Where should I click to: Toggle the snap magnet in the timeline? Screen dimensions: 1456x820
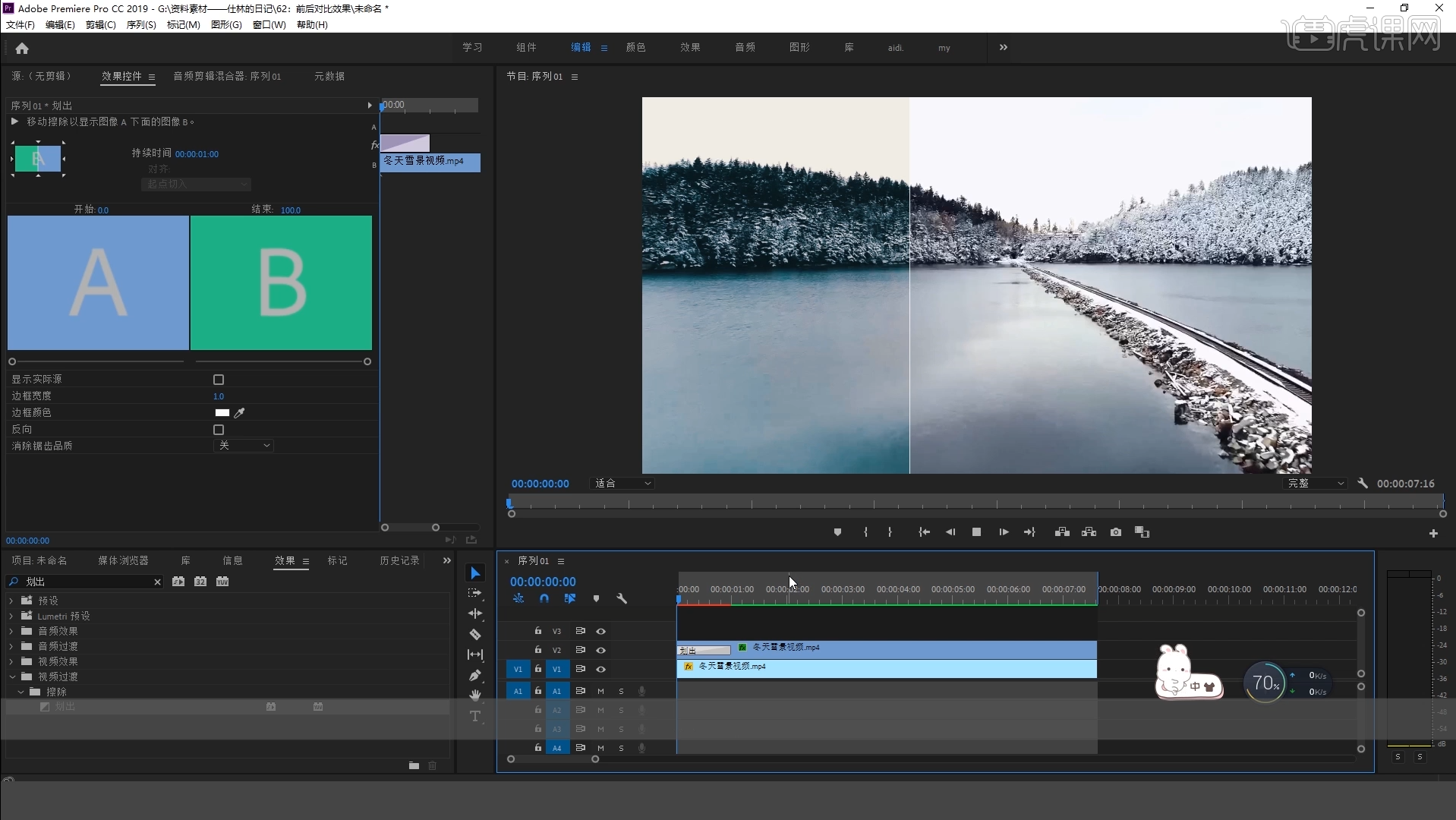(544, 599)
